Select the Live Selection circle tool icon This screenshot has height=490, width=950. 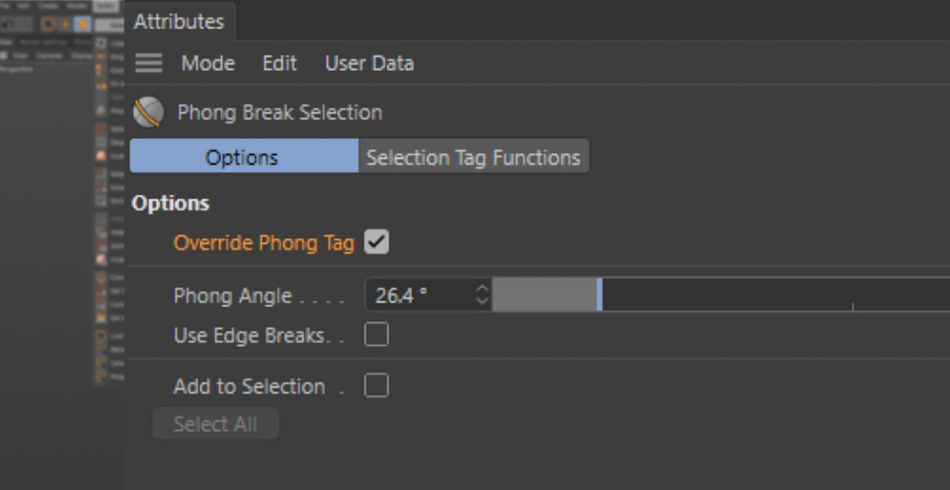pos(48,24)
